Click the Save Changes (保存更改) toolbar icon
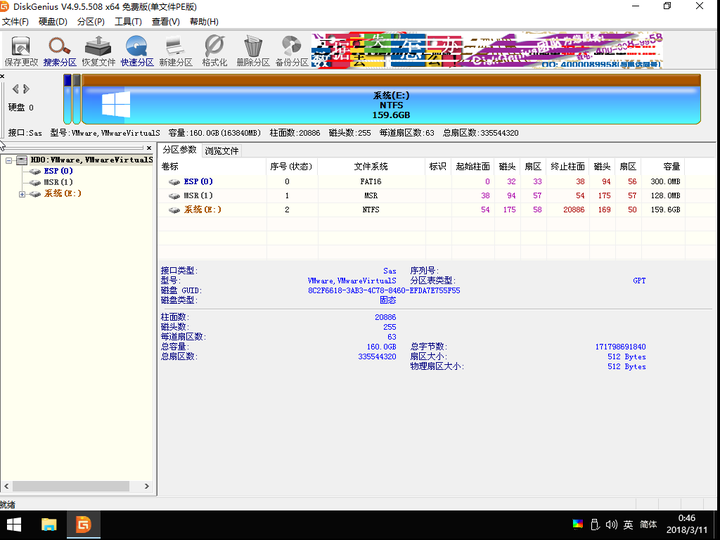This screenshot has width=720, height=540. coord(21,51)
